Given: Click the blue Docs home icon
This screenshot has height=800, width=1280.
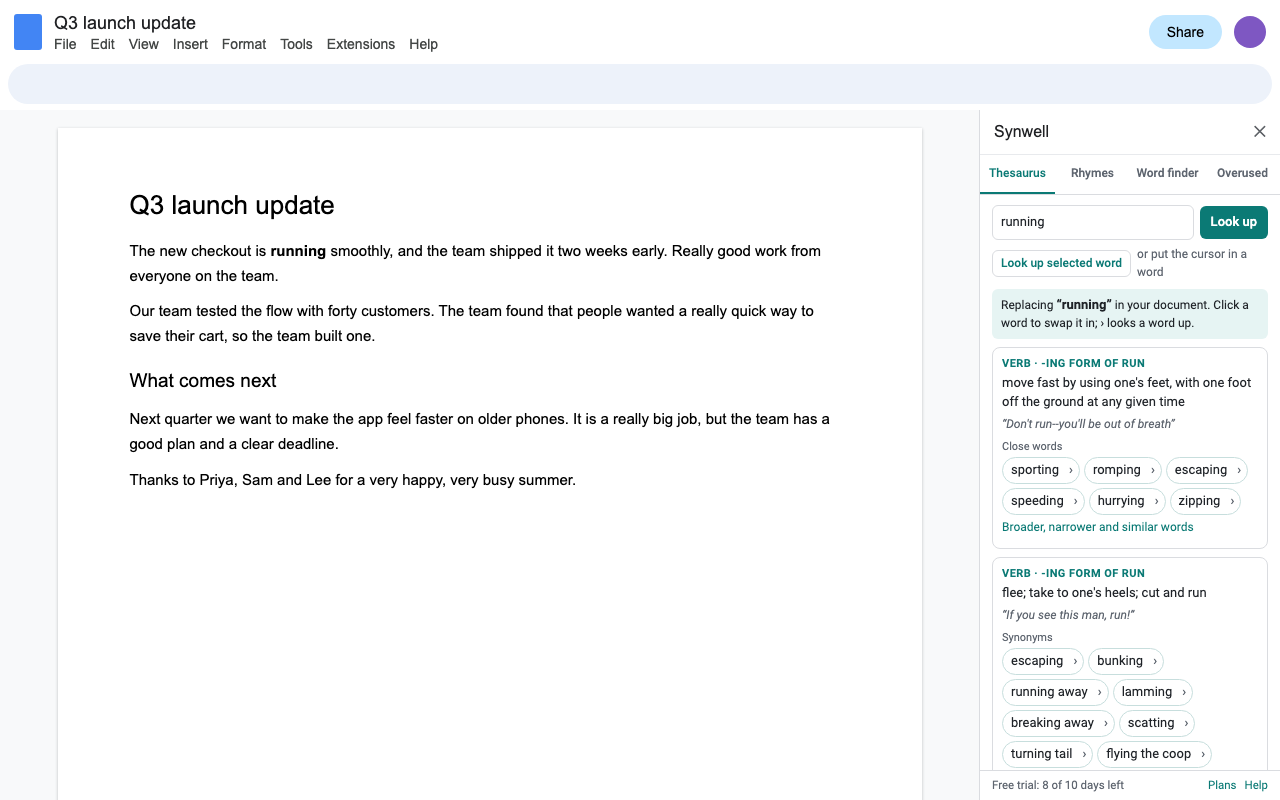Looking at the screenshot, I should (28, 32).
